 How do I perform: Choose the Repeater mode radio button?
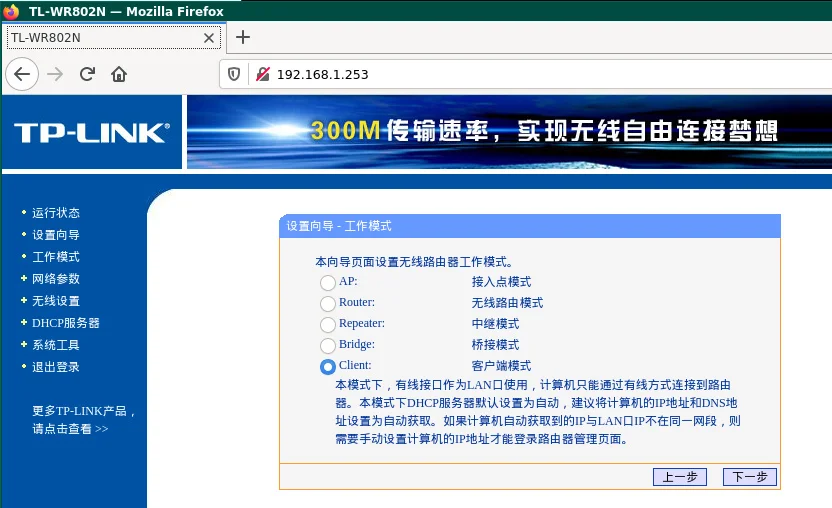coord(328,324)
